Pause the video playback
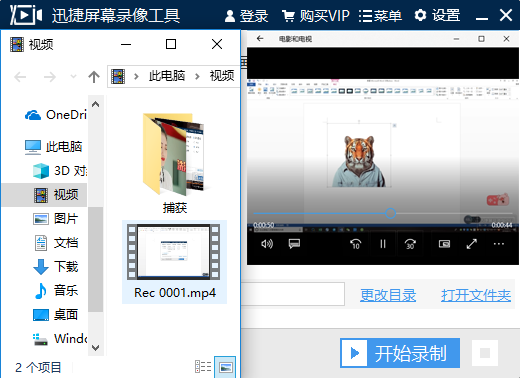This screenshot has width=520, height=378. click(x=383, y=244)
